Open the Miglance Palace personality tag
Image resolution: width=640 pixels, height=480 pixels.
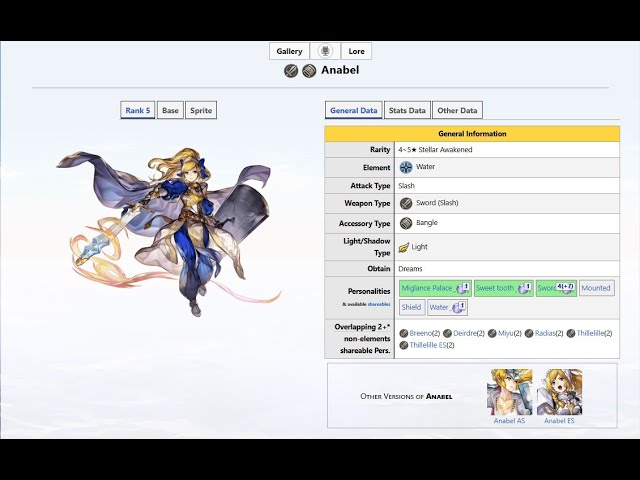[x=436, y=288]
